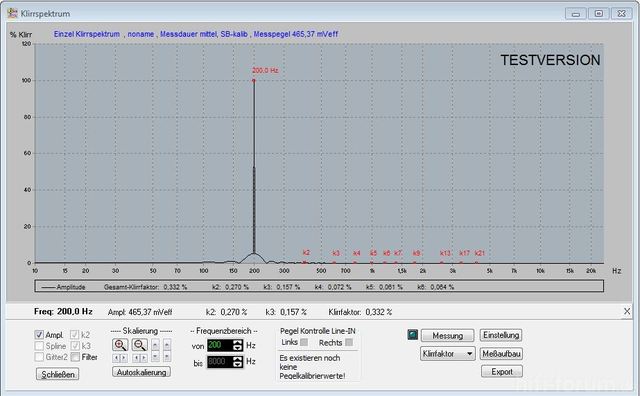
Task: Click the k9 harmonic marker on the graph
Action: pyautogui.click(x=416, y=253)
